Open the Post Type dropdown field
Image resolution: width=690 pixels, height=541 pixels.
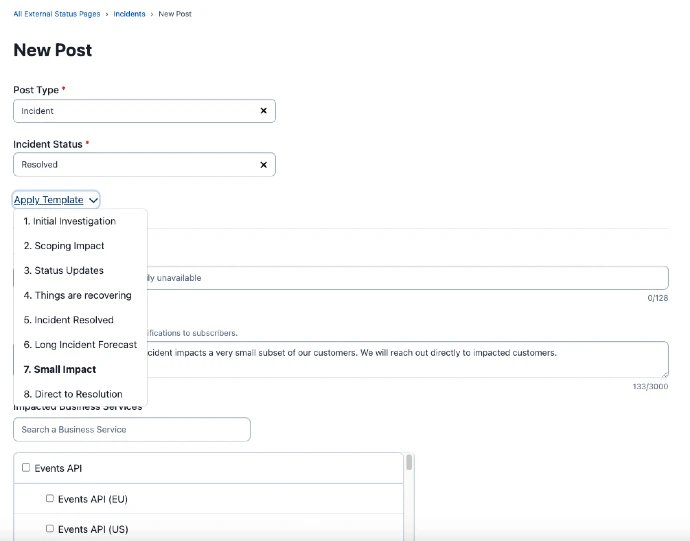144,111
